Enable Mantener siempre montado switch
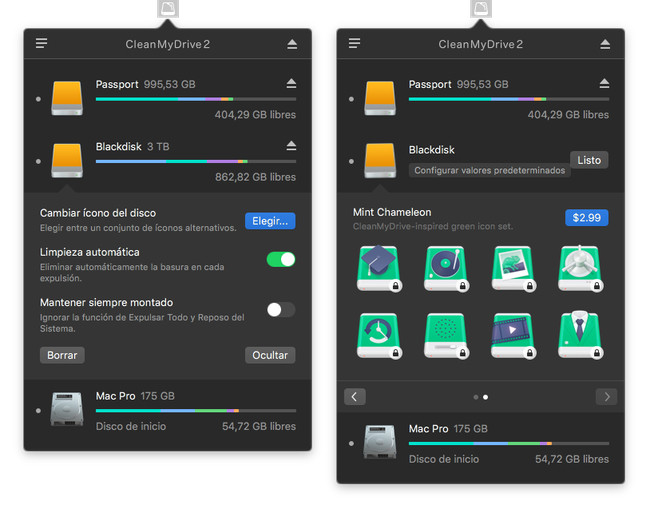The width and height of the screenshot is (650, 525). coord(281,309)
